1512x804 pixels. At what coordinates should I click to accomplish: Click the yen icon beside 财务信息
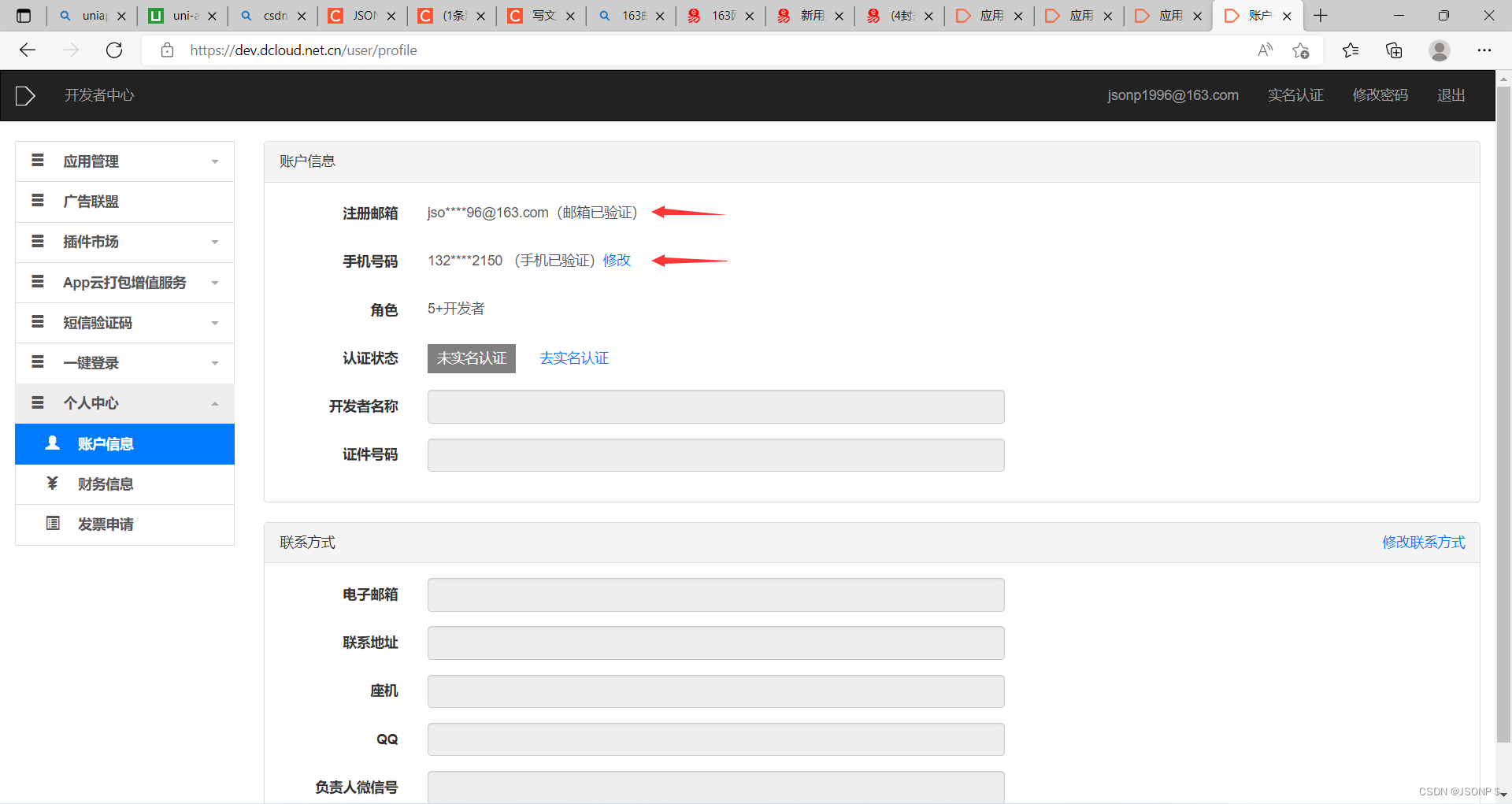(x=53, y=483)
